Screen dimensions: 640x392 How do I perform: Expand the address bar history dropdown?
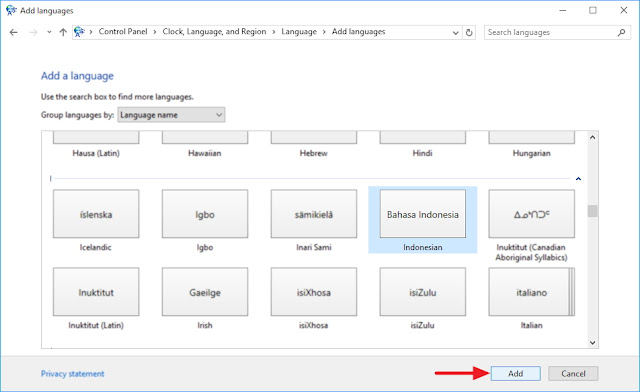(x=456, y=33)
